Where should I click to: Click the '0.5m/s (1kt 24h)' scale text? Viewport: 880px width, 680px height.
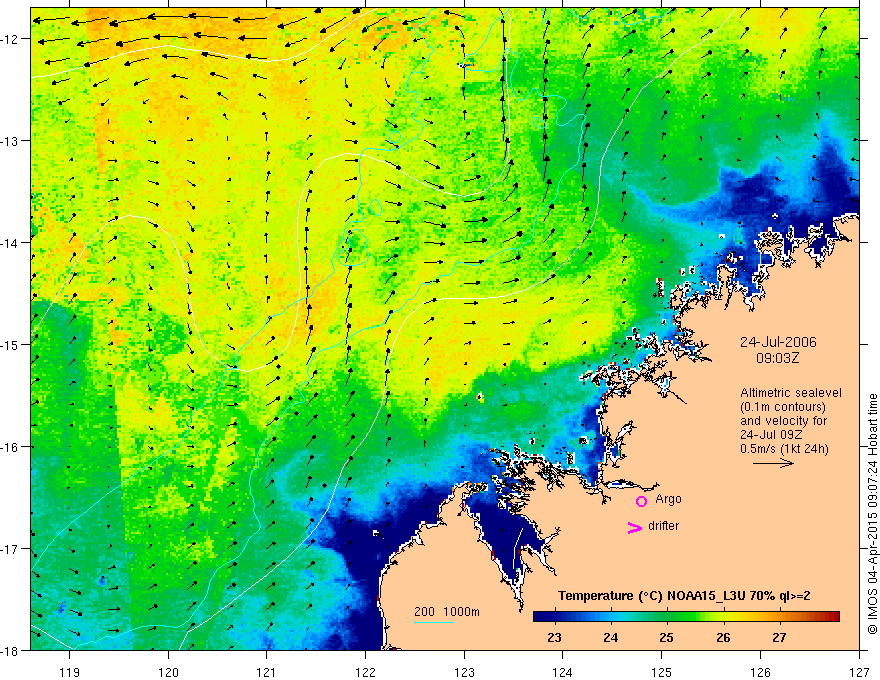[783, 449]
